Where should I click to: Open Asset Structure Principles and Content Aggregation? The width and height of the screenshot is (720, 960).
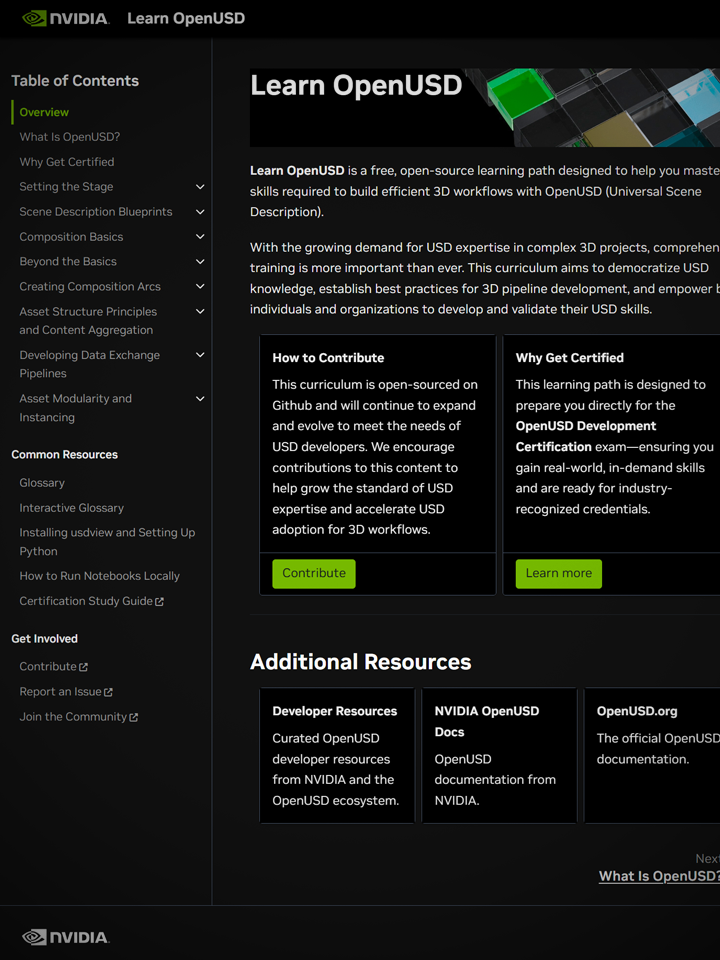click(88, 321)
